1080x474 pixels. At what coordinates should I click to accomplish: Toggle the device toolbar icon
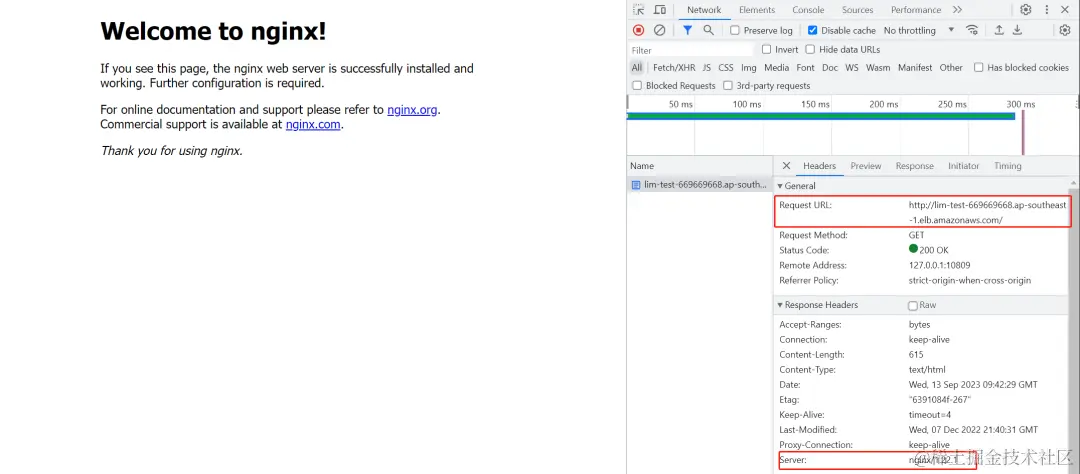(659, 10)
